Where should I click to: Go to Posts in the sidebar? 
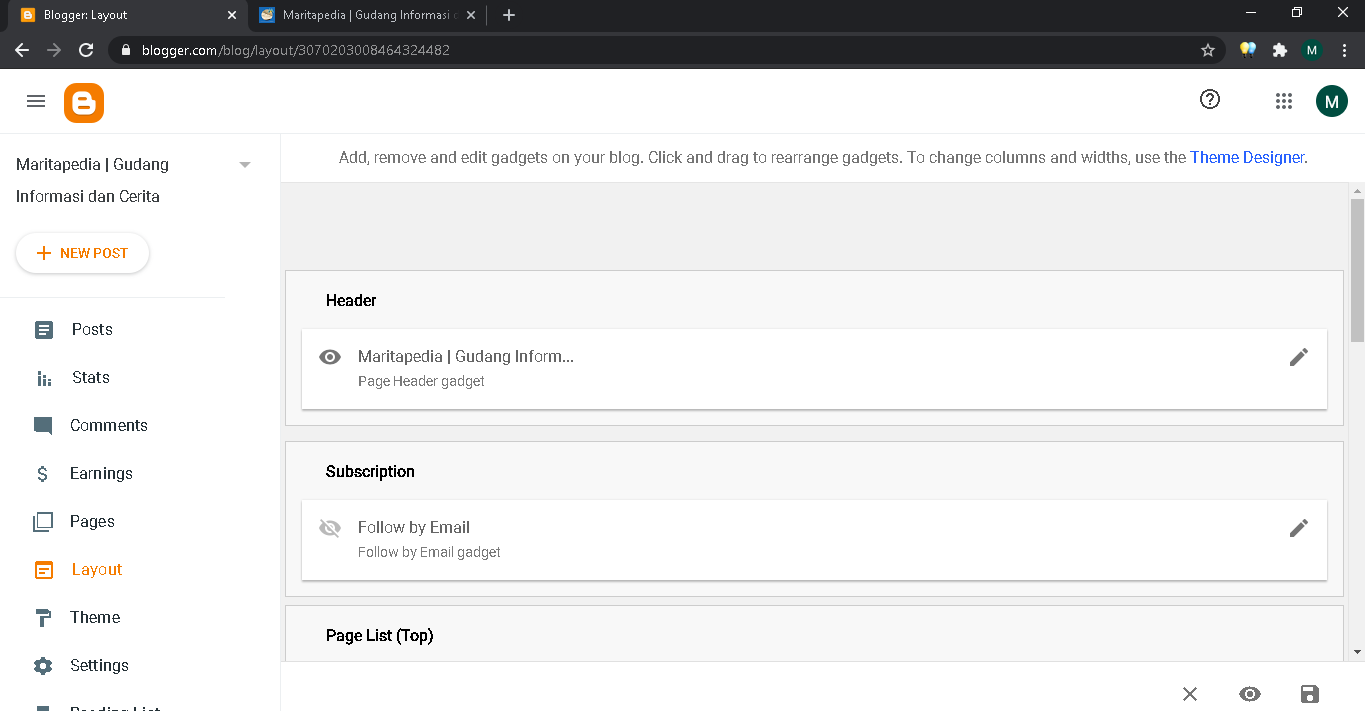click(x=91, y=330)
